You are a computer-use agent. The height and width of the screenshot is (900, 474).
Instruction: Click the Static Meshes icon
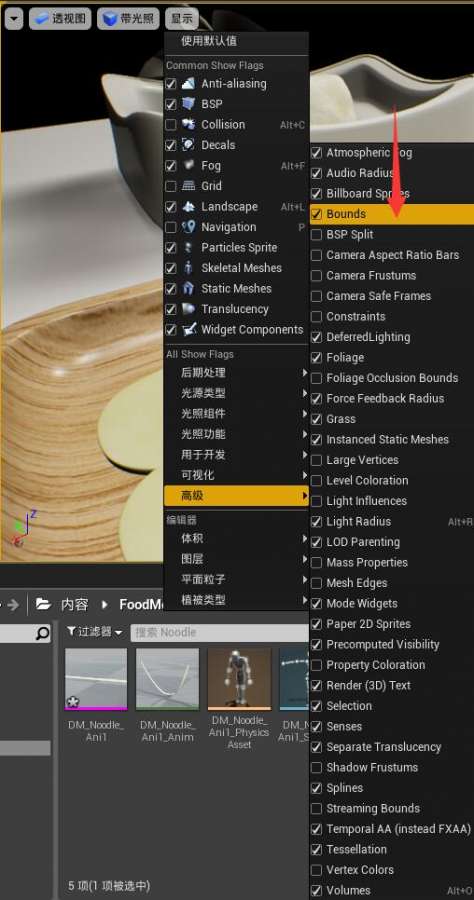(188, 289)
